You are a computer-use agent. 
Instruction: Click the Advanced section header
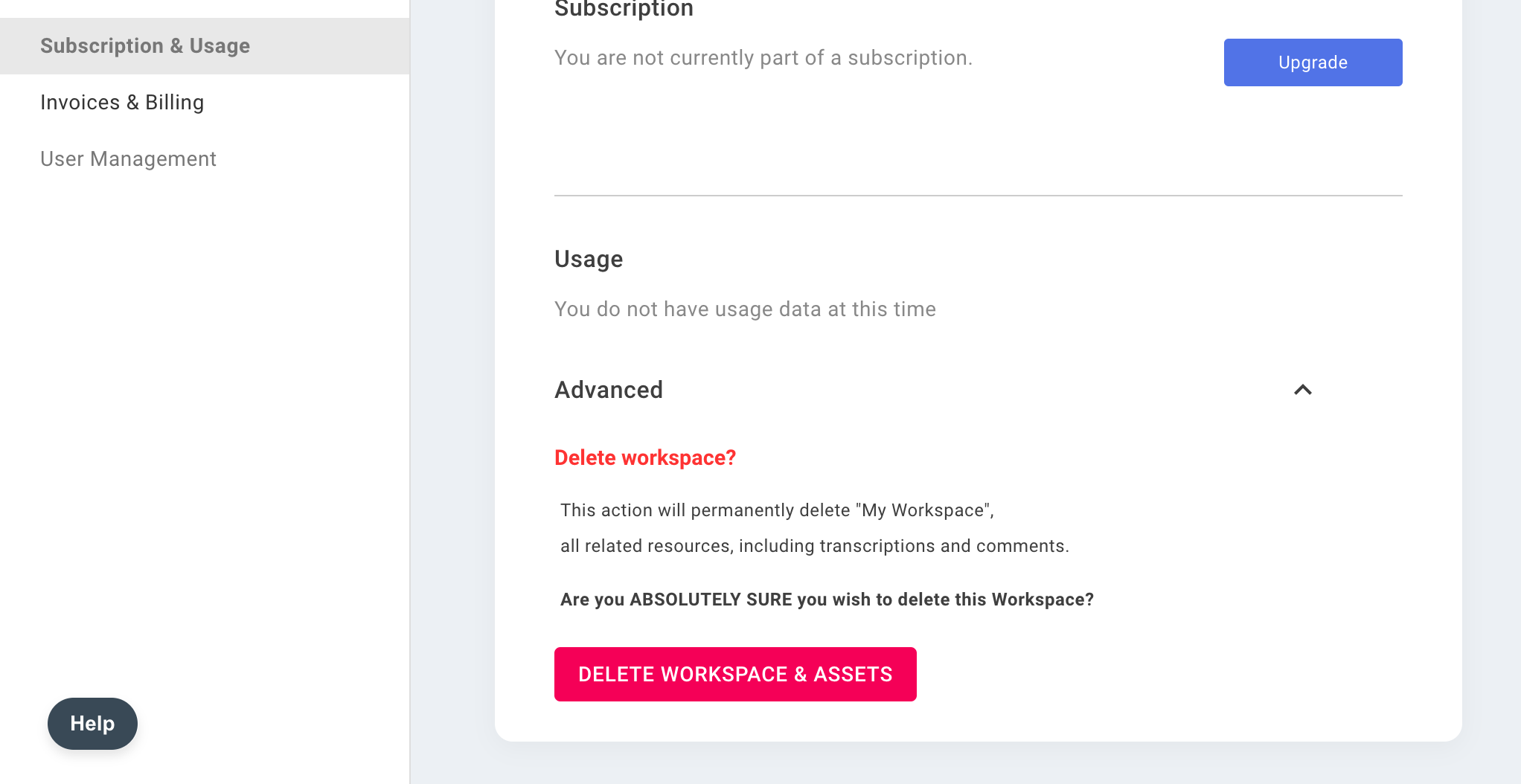point(608,389)
